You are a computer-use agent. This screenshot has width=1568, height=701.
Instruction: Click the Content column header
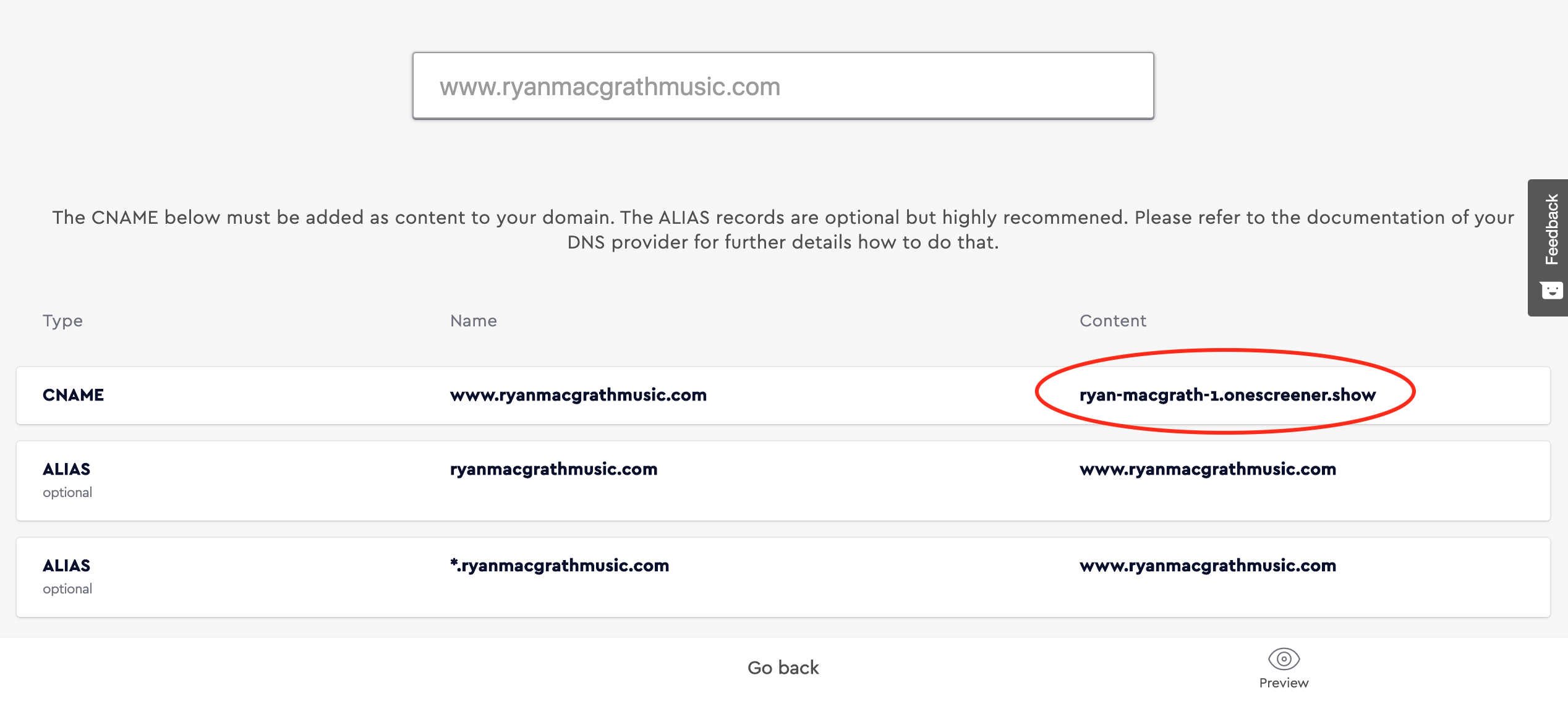[1112, 321]
